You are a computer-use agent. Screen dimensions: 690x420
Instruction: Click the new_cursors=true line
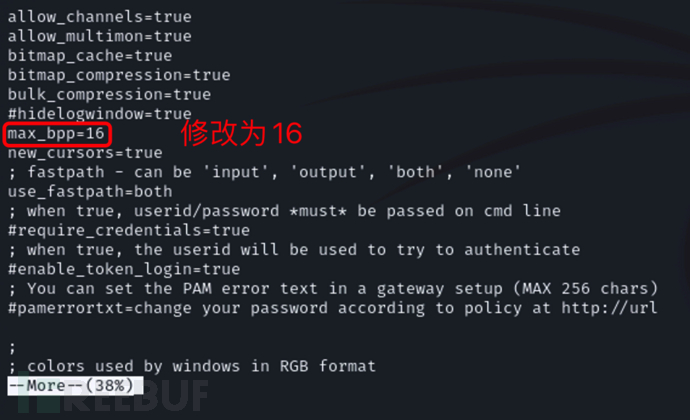(84, 153)
